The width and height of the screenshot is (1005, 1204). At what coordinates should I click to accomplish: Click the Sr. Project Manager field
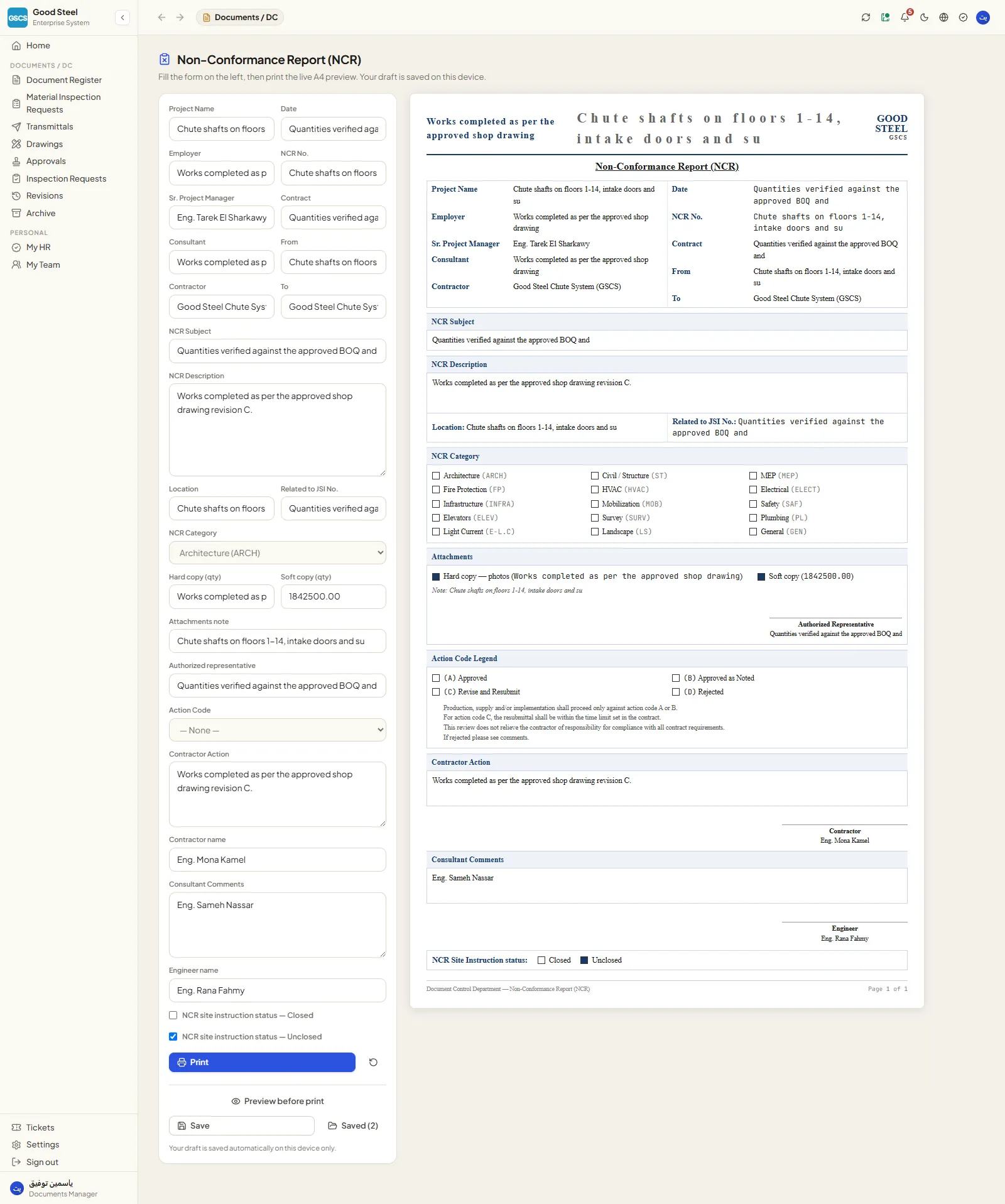point(222,217)
